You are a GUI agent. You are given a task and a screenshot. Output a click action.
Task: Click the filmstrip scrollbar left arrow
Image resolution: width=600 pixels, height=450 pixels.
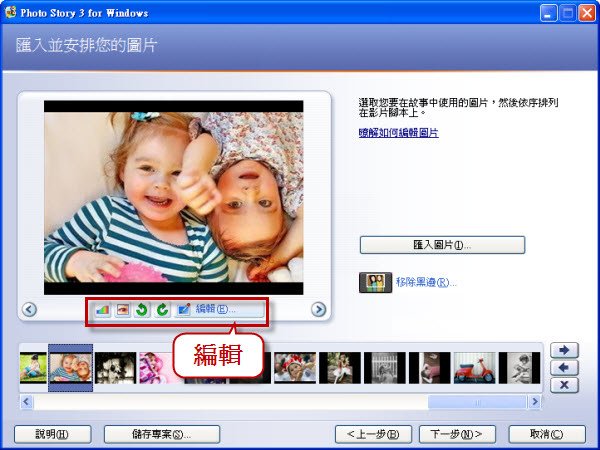coord(26,402)
